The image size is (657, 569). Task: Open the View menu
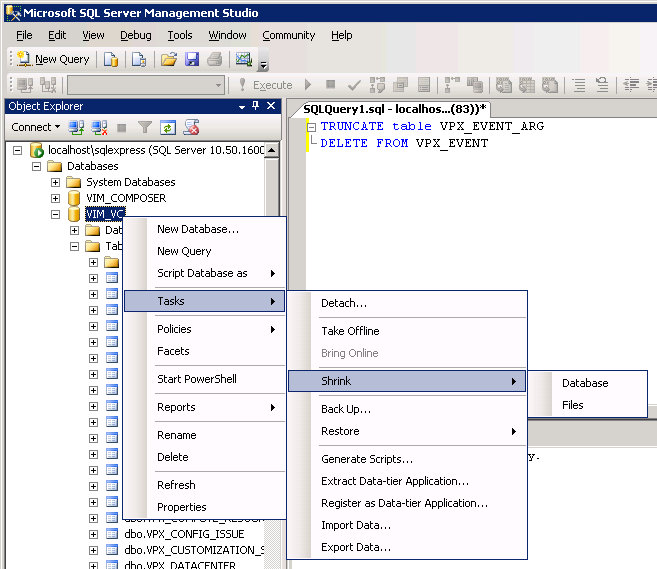point(93,35)
